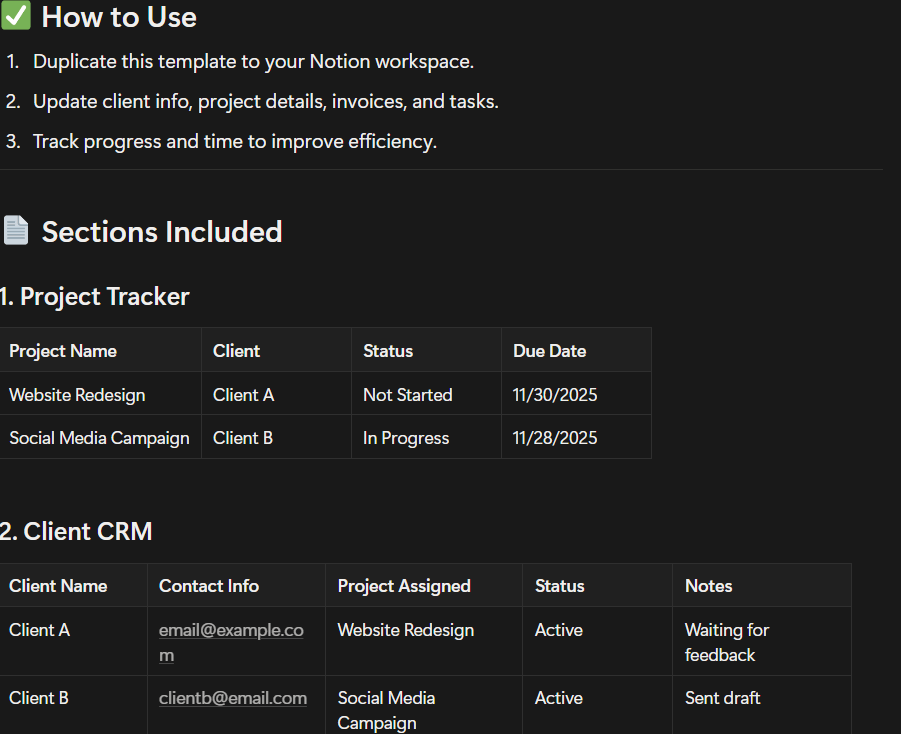The image size is (901, 734).
Task: Click the "Active" status in Client A's CRM row
Action: [x=598, y=641]
